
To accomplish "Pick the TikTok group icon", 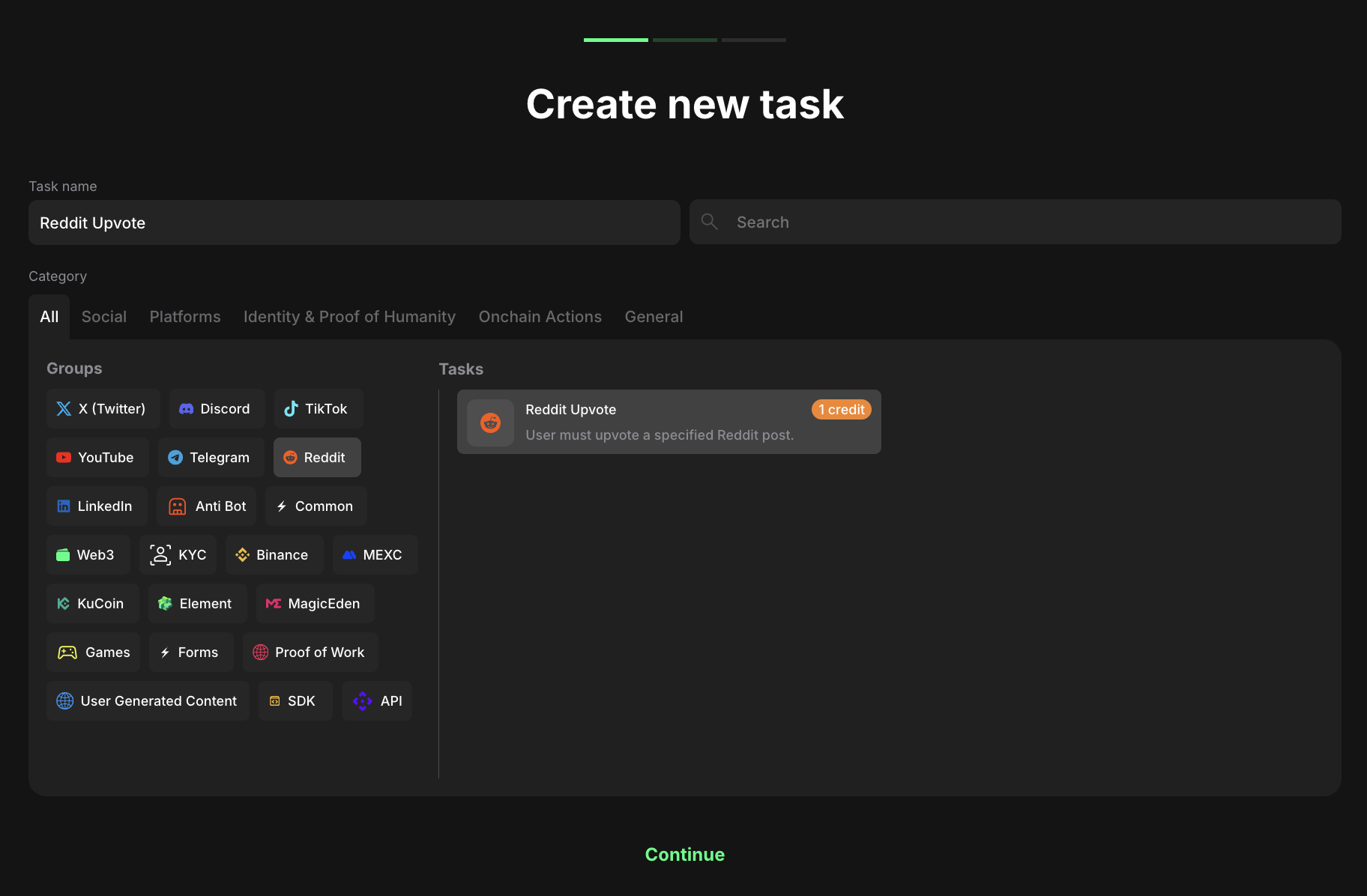I will [x=291, y=409].
